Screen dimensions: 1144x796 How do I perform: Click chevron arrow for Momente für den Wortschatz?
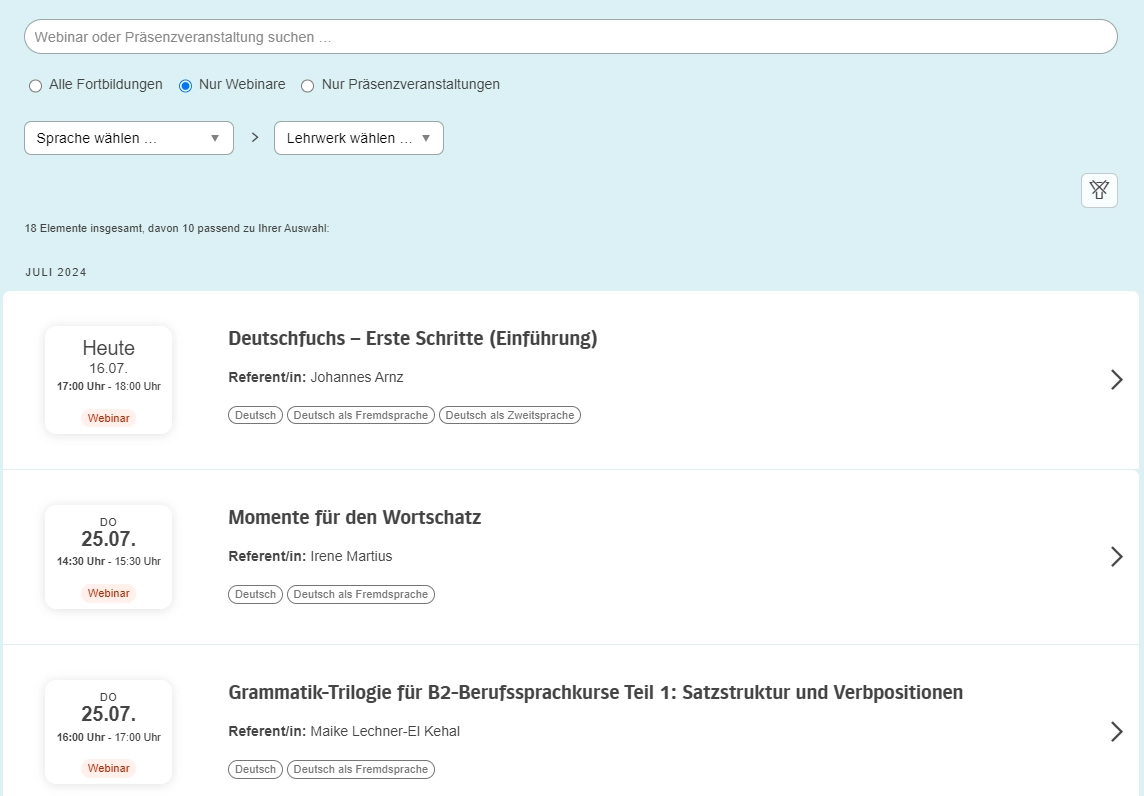click(x=1117, y=556)
